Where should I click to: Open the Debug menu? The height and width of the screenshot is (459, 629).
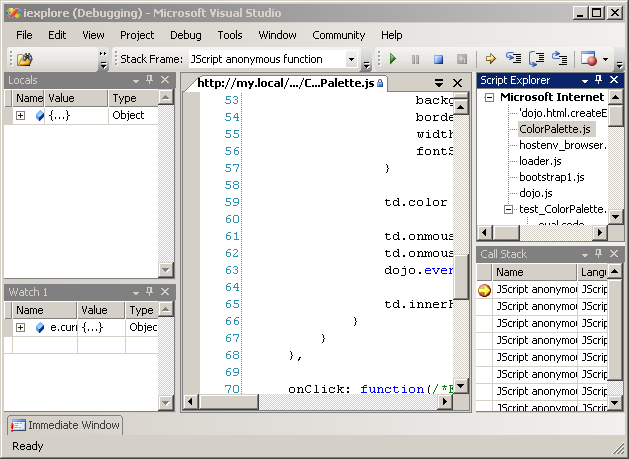(x=186, y=35)
